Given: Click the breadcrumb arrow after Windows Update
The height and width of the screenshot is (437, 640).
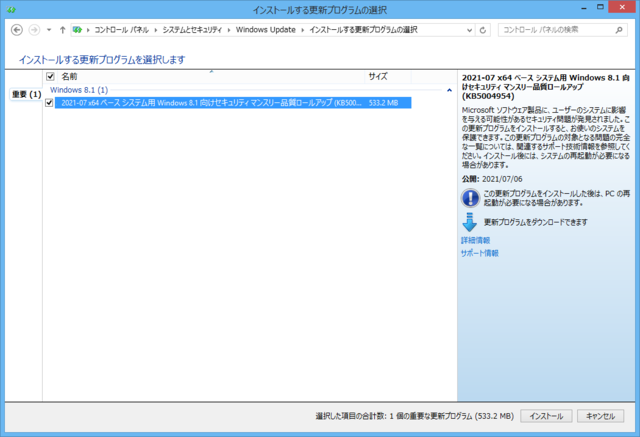Looking at the screenshot, I should [302, 30].
